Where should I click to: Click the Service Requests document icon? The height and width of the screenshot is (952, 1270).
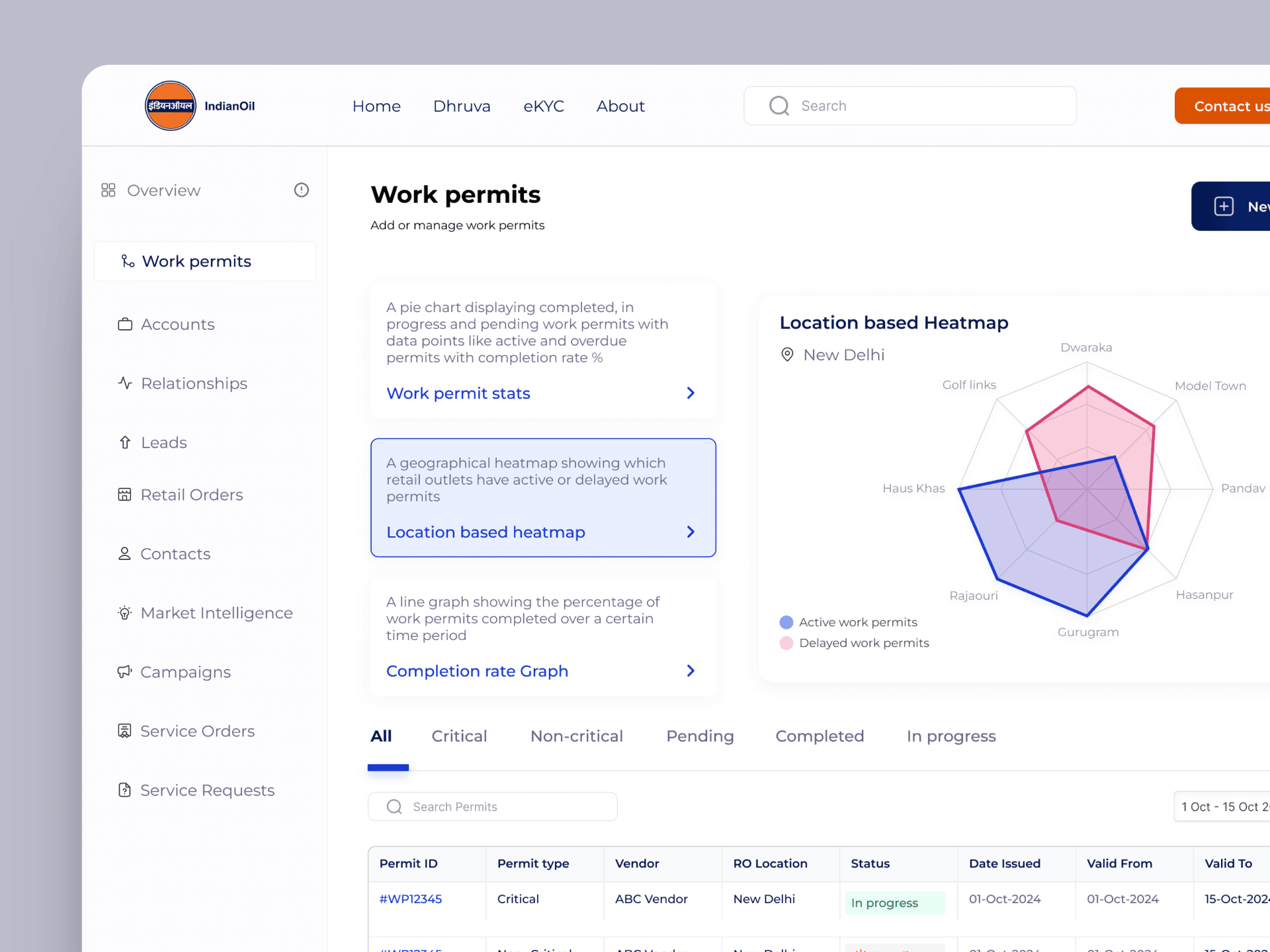coord(124,790)
